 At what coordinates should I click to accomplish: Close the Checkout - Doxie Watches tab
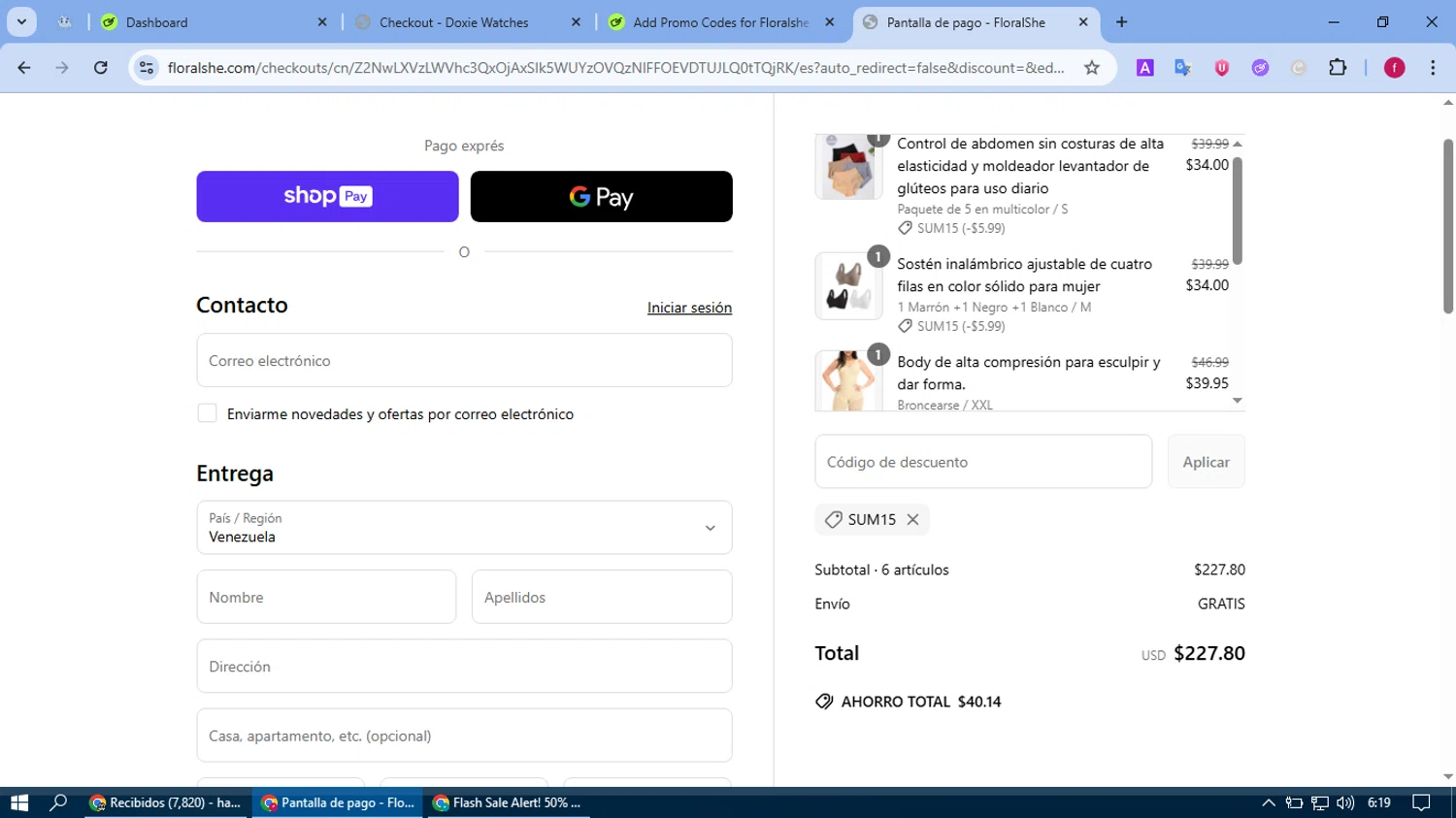pos(576,21)
